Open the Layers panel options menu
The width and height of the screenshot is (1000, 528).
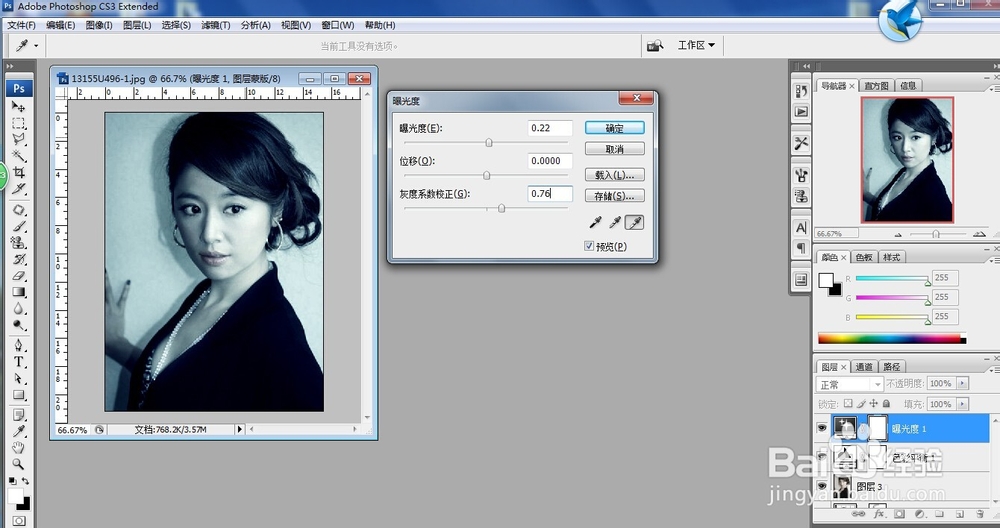[995, 370]
